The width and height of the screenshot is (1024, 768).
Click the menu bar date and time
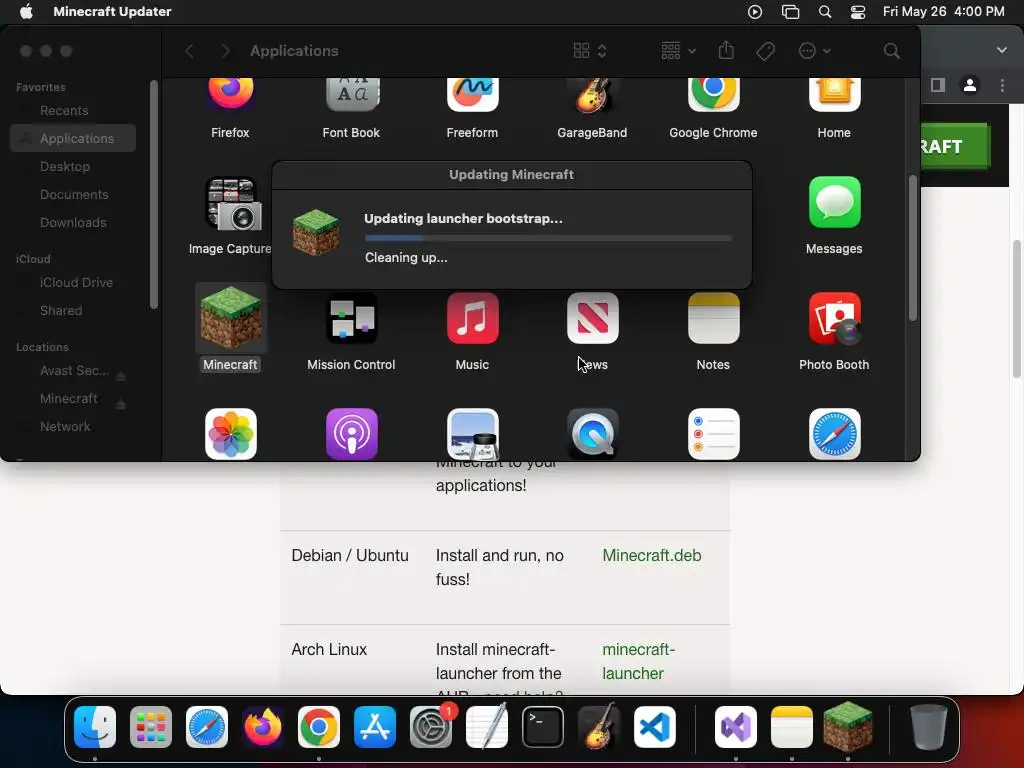coord(944,11)
